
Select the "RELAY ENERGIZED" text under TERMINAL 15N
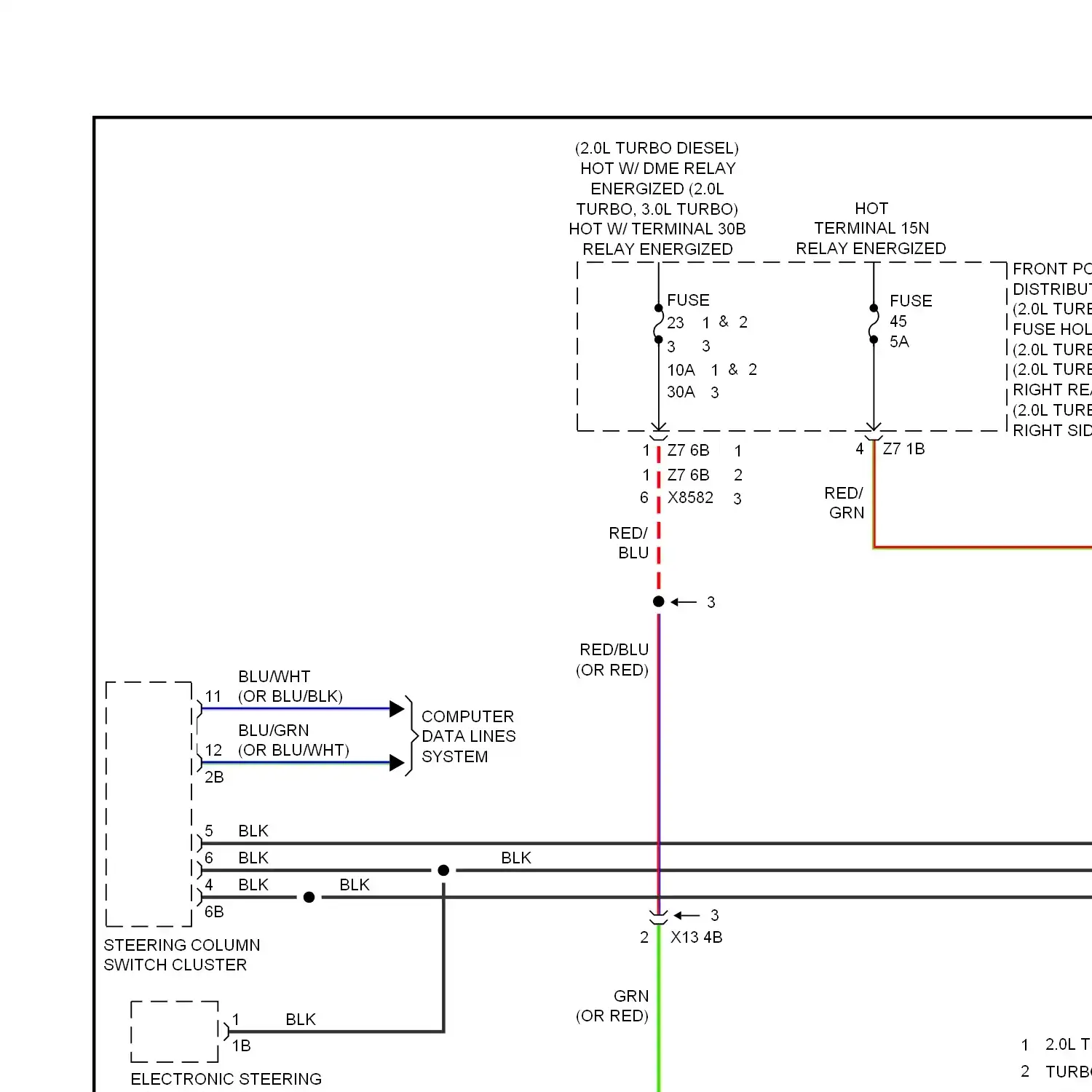tap(871, 248)
